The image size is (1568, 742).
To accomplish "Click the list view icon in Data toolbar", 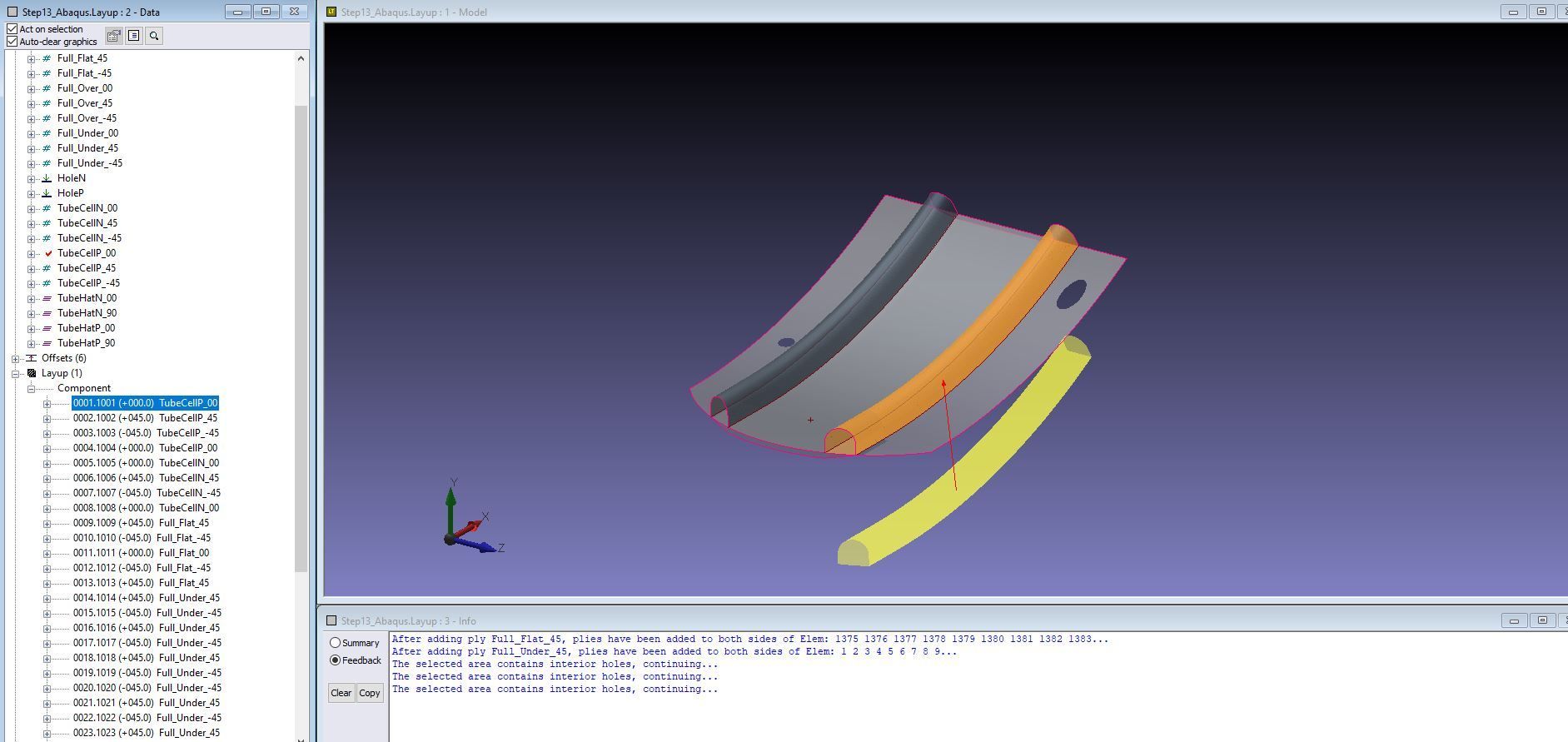I will (133, 36).
